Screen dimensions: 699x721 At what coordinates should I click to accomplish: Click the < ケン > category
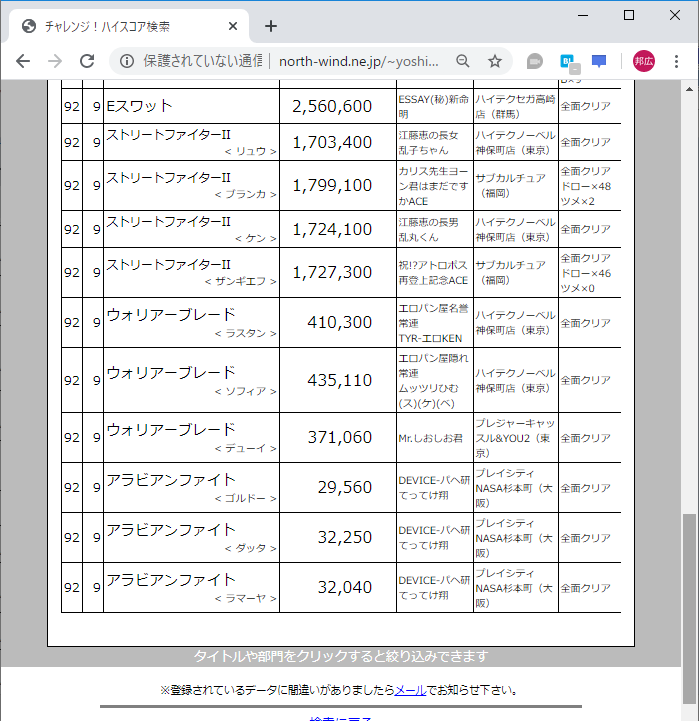point(256,238)
